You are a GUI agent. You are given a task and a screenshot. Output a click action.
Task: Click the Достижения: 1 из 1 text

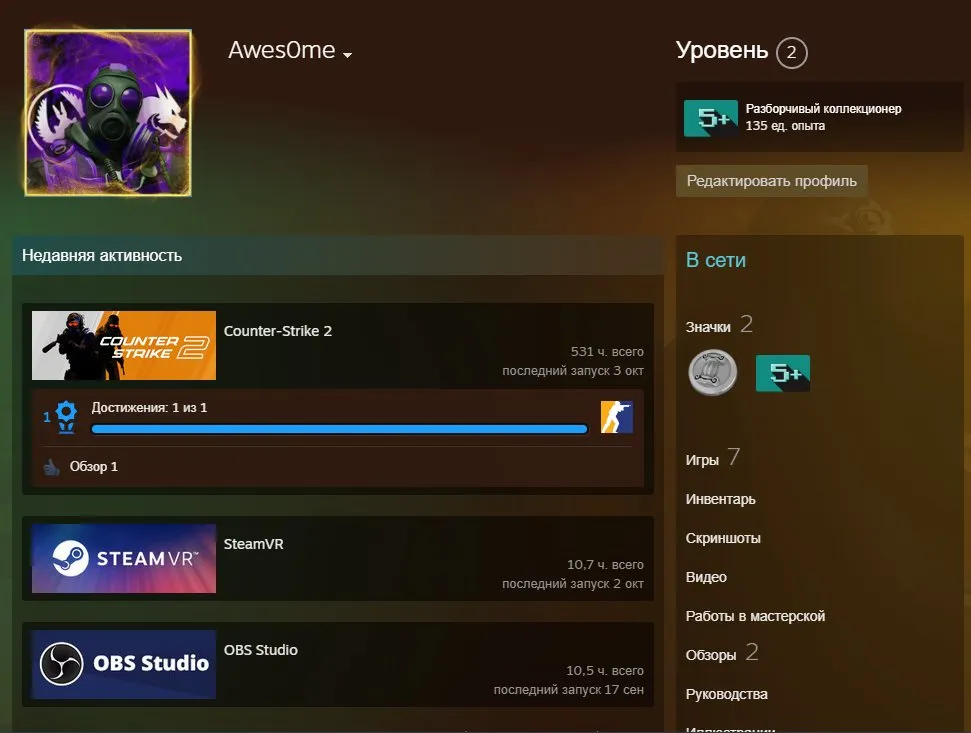point(149,407)
